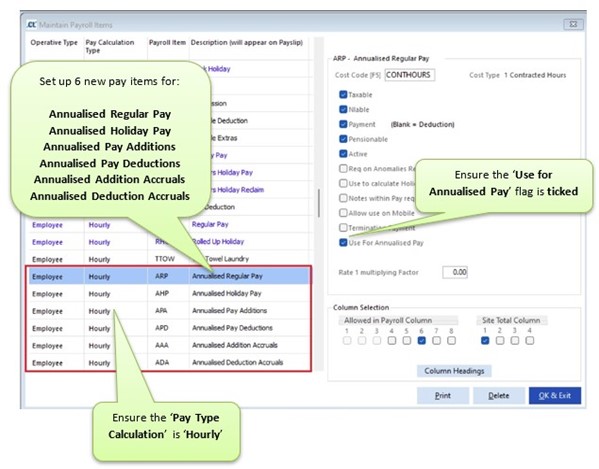Image resolution: width=599 pixels, height=469 pixels.
Task: Select the Annualised Pay Additions row
Action: tap(169, 311)
